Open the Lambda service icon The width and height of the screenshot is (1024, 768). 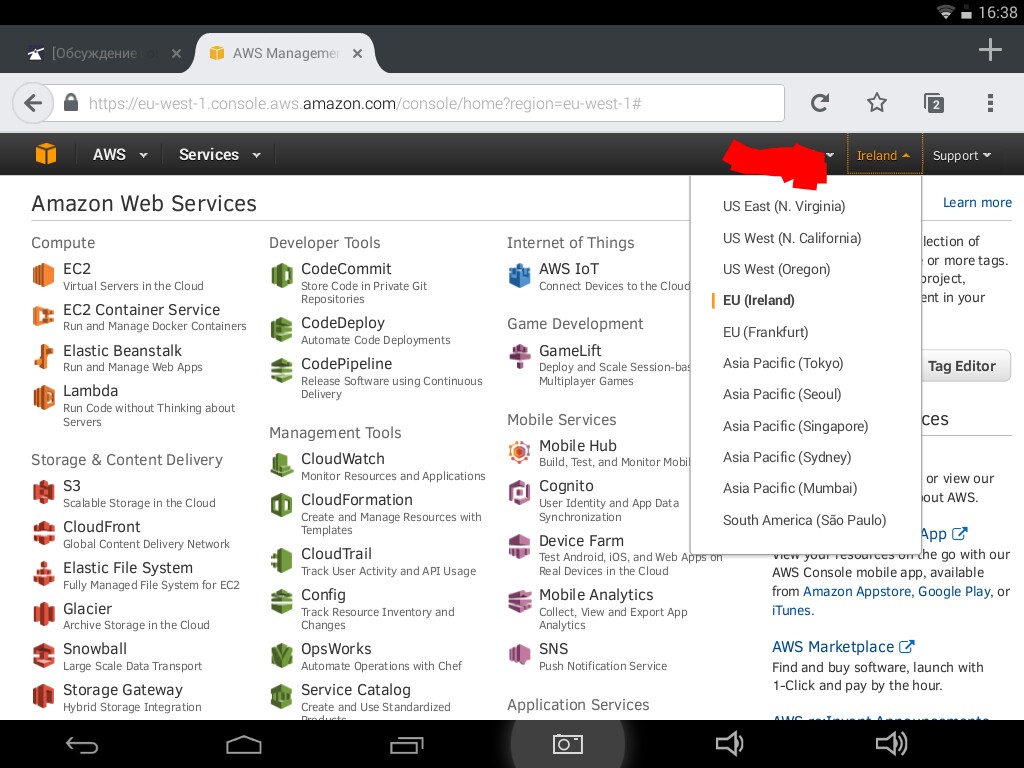[43, 398]
